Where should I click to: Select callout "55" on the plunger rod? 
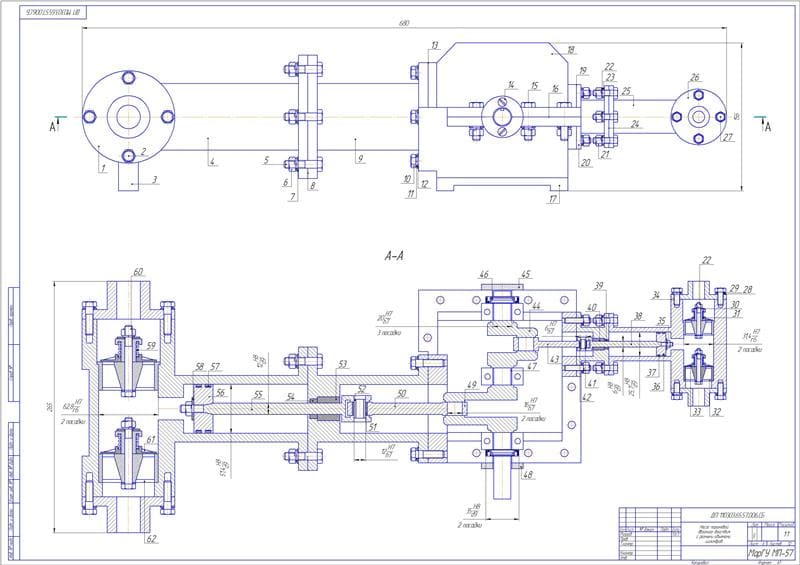click(x=258, y=395)
